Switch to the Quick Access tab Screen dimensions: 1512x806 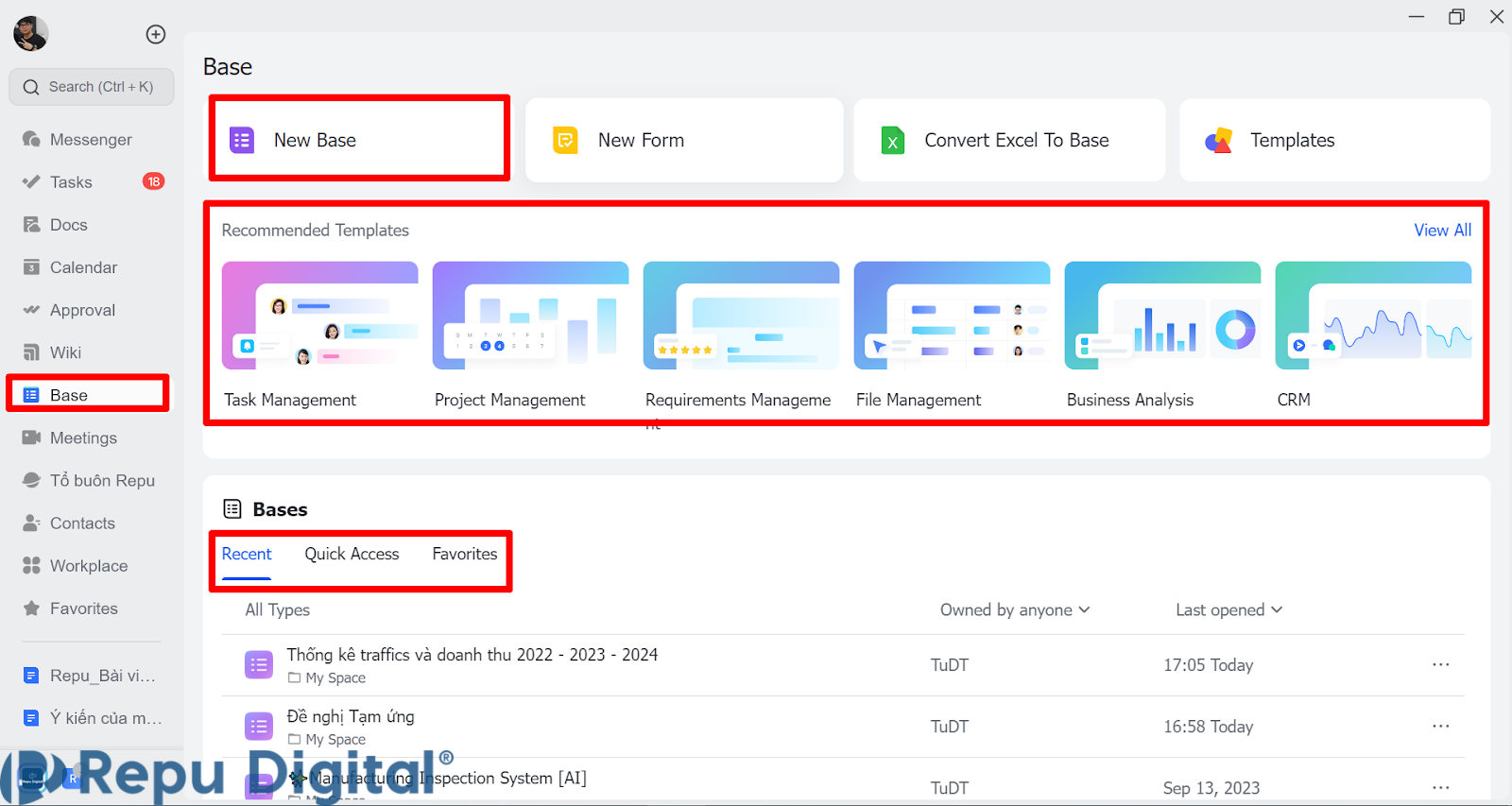(x=352, y=555)
